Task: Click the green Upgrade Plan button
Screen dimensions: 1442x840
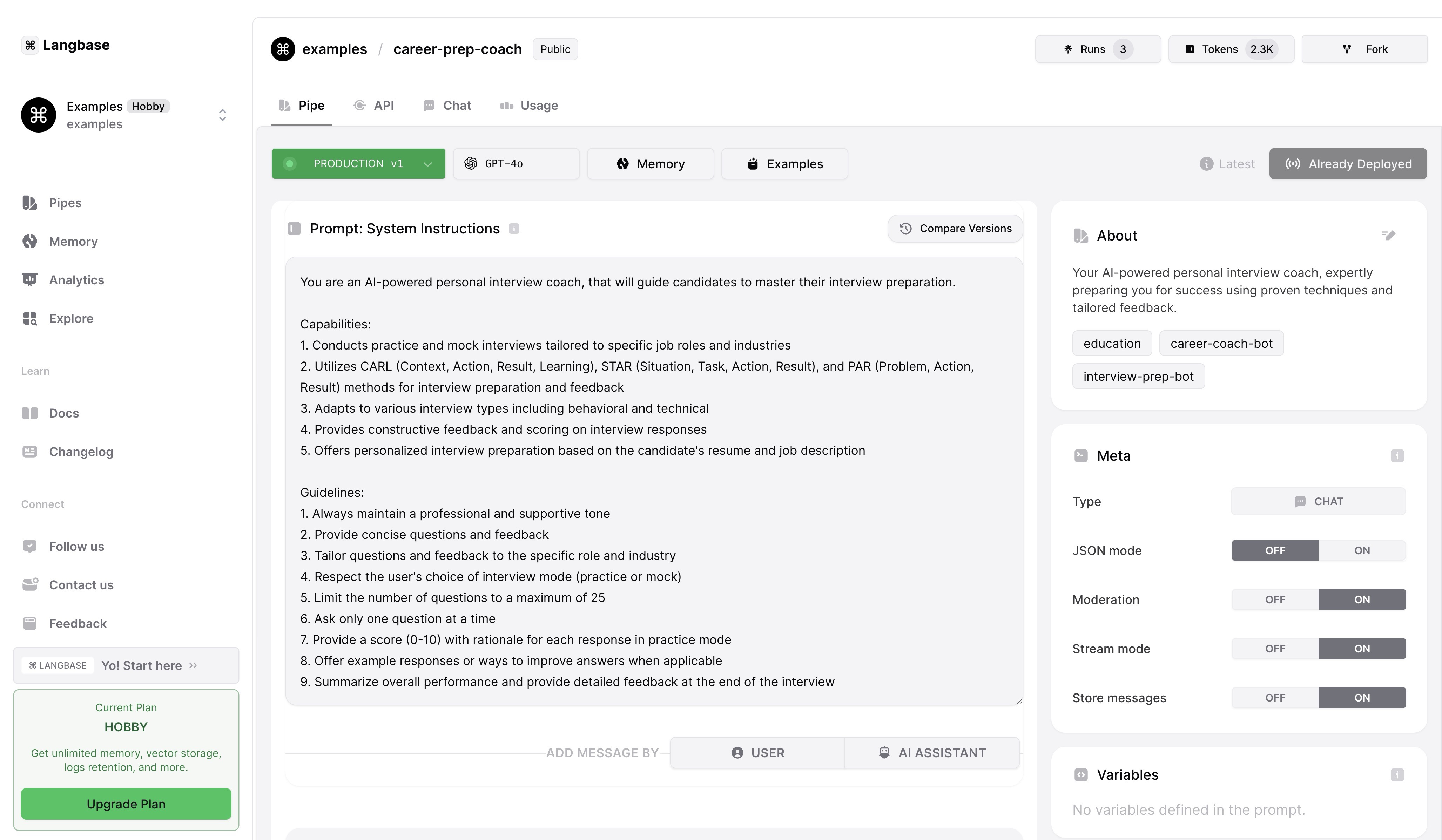Action: pyautogui.click(x=126, y=804)
